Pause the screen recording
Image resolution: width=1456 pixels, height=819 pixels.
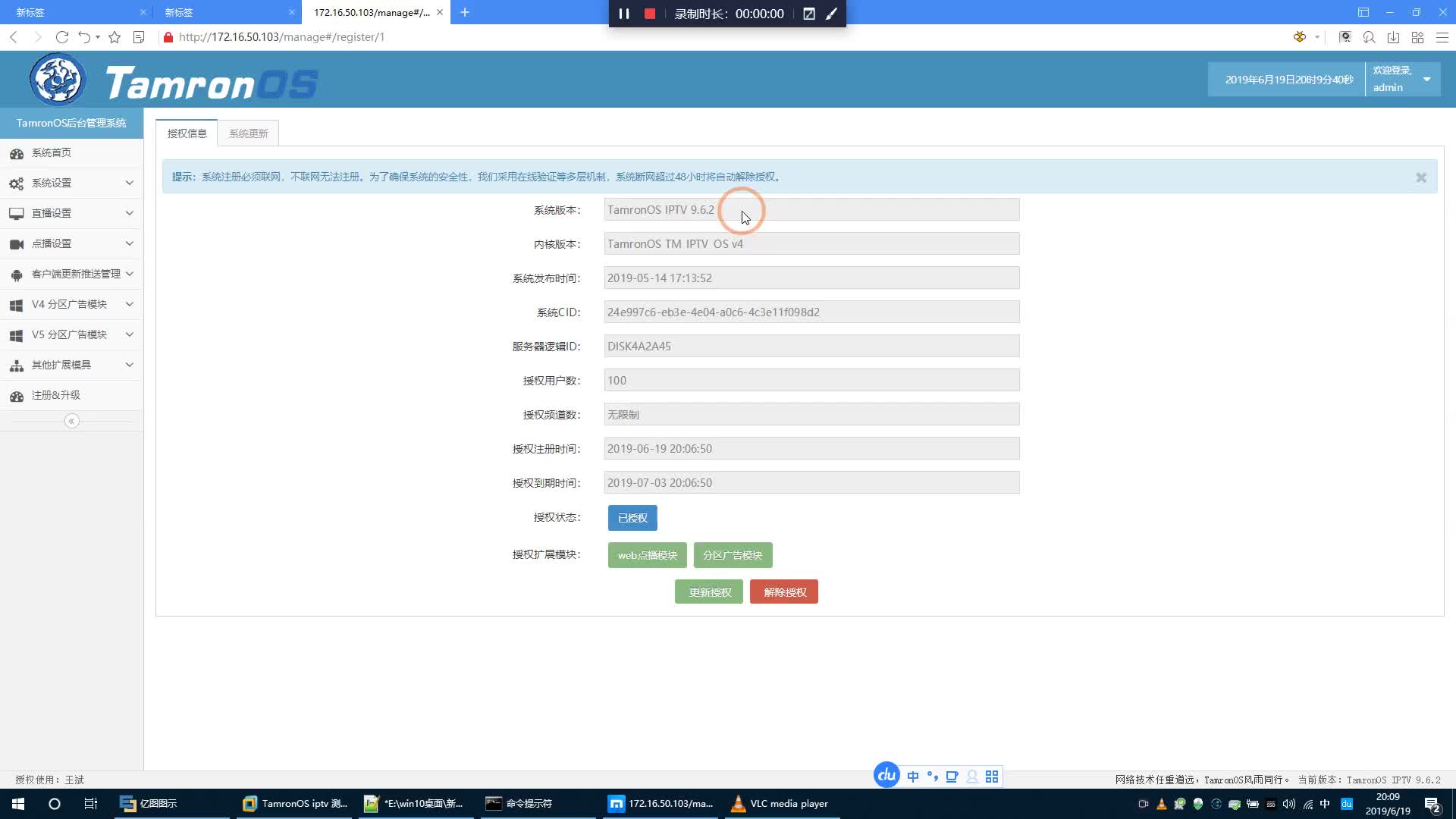pos(623,14)
